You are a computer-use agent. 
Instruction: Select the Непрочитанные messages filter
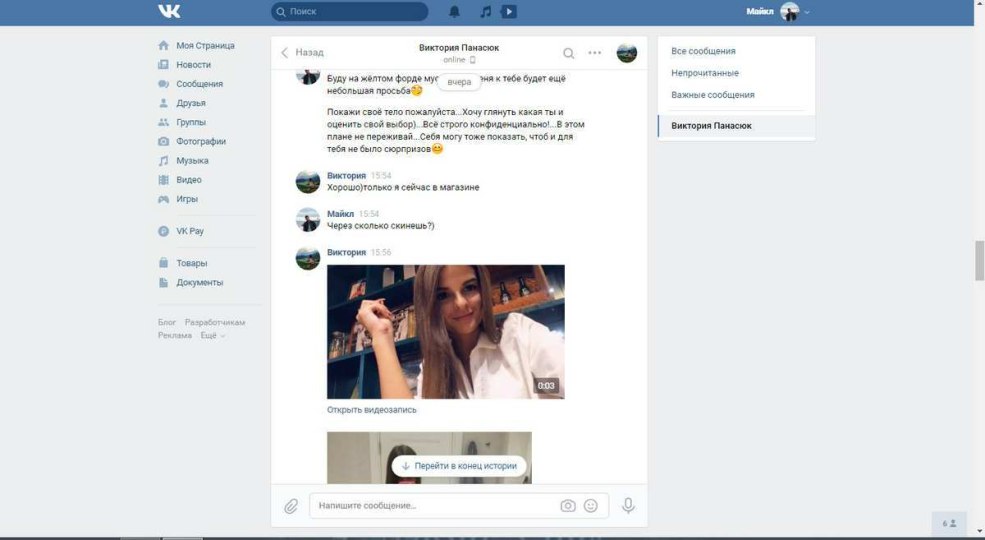(x=705, y=73)
